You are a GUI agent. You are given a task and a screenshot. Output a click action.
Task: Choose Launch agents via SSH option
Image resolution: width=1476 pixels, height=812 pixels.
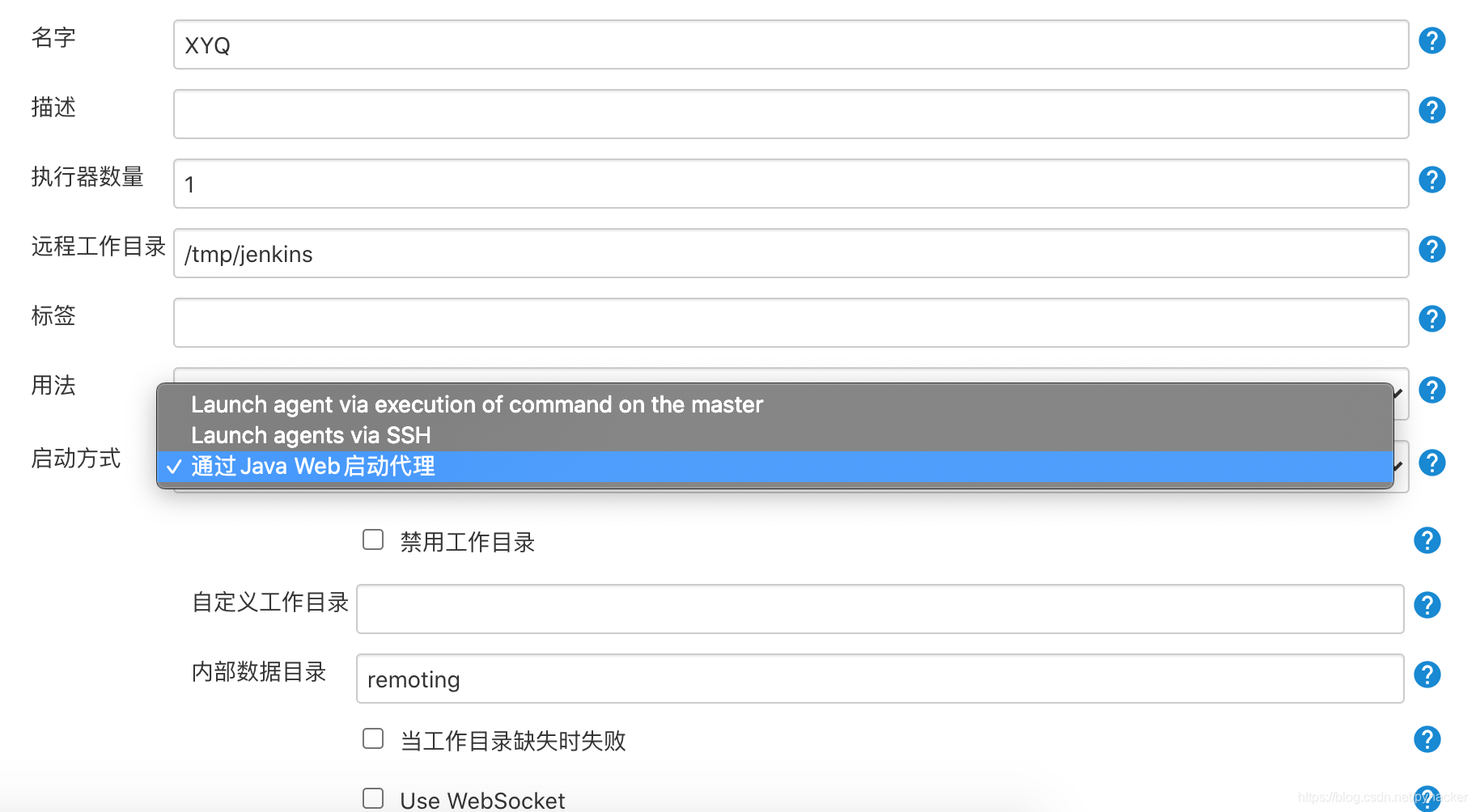774,435
